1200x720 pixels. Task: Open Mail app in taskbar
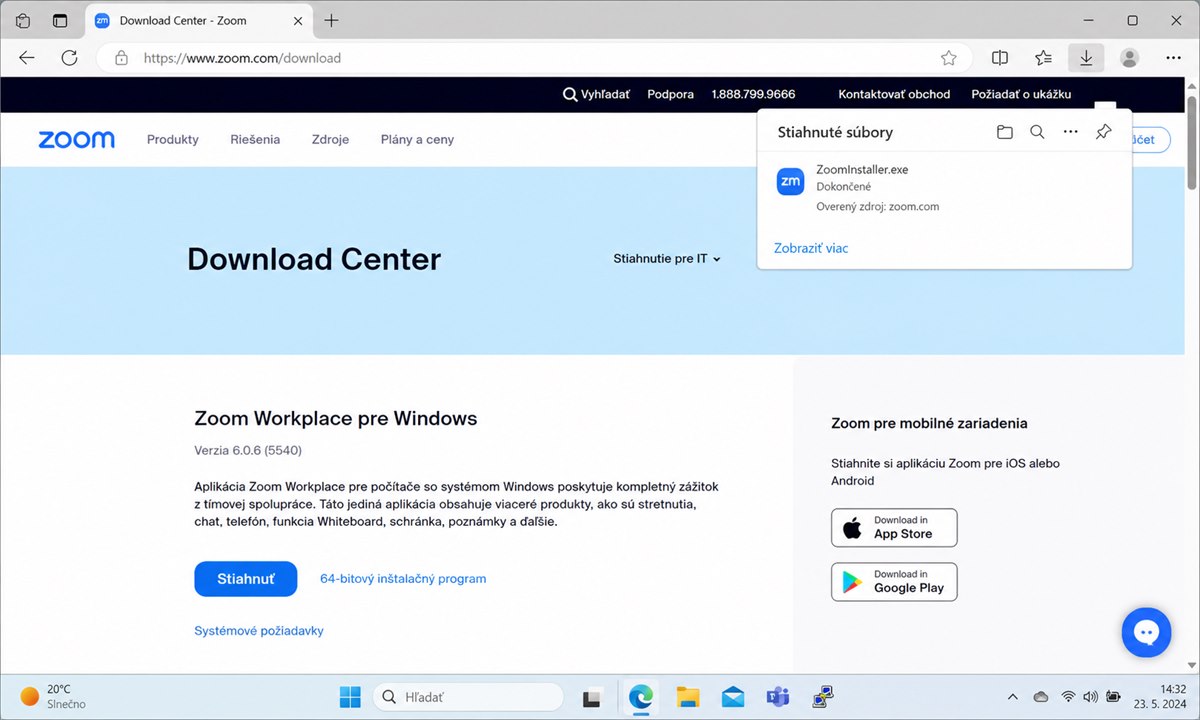click(x=733, y=697)
